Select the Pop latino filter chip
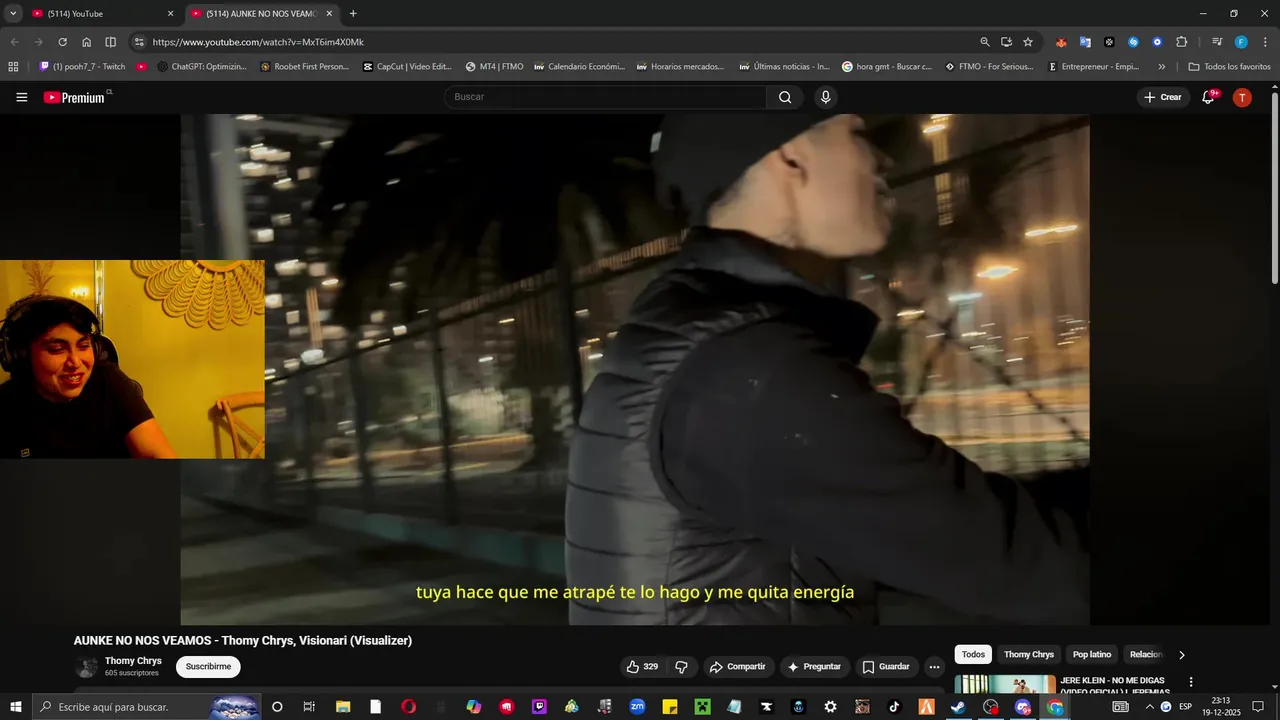This screenshot has height=720, width=1280. click(1092, 655)
